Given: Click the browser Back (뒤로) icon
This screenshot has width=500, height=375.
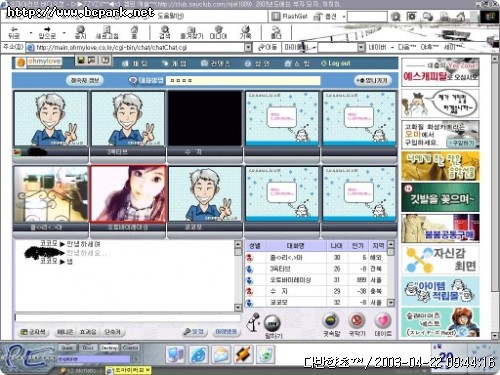Looking at the screenshot, I should tap(14, 32).
